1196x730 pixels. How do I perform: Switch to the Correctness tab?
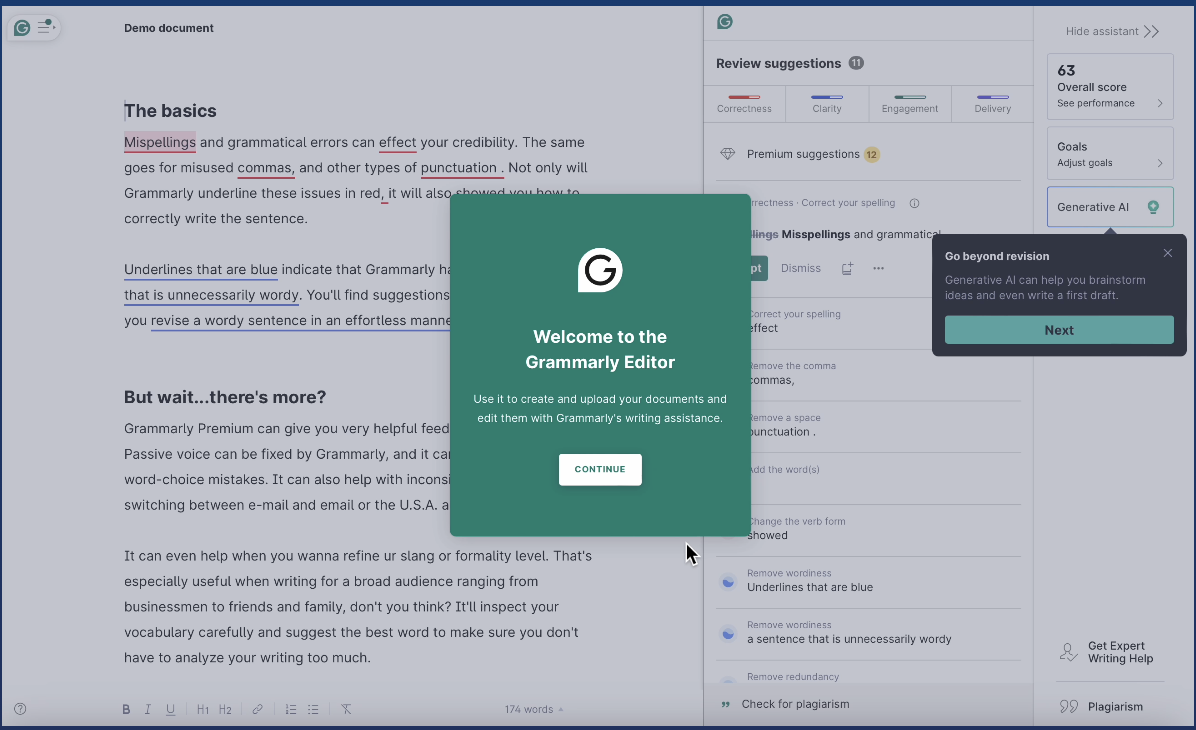point(744,104)
